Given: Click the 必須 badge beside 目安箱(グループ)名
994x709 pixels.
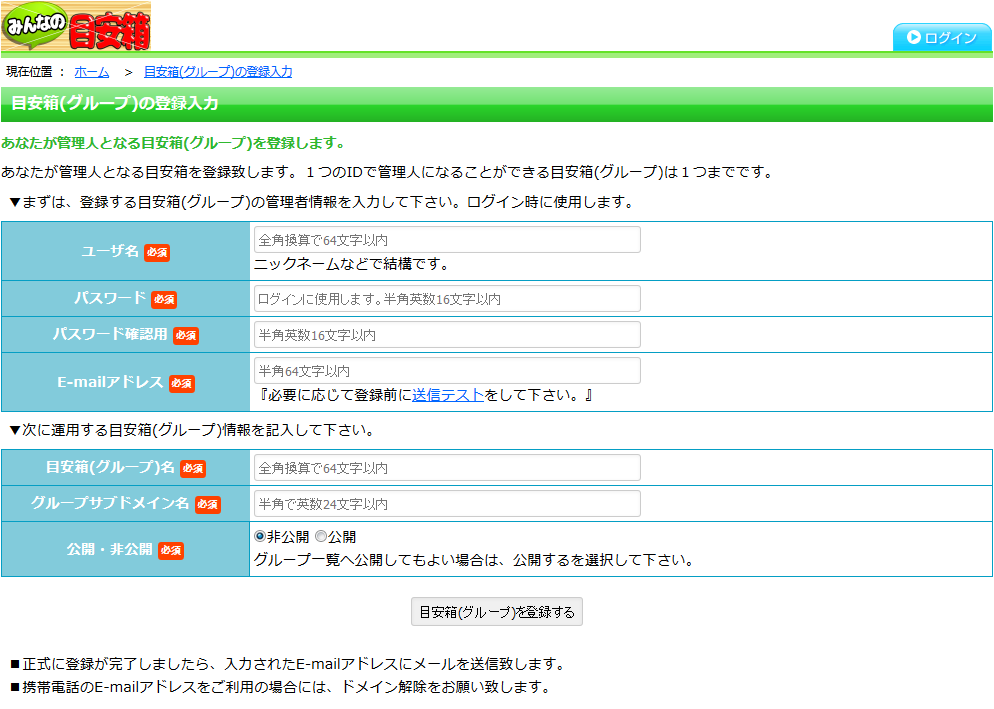Looking at the screenshot, I should (x=191, y=468).
